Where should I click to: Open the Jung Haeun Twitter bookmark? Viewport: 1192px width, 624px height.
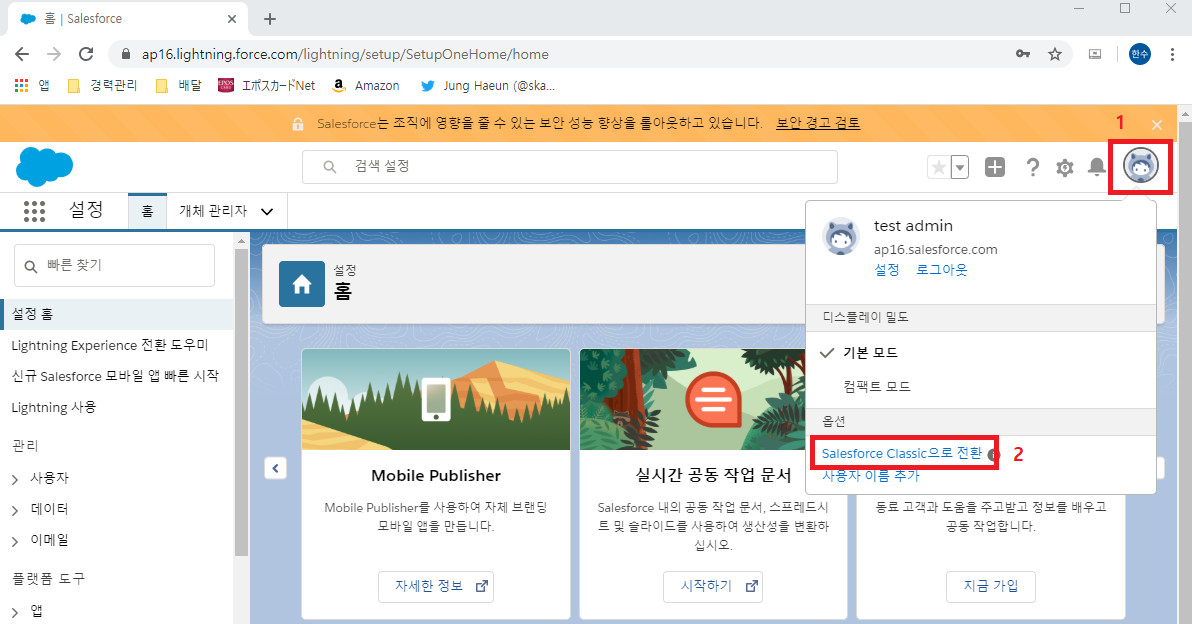point(487,86)
